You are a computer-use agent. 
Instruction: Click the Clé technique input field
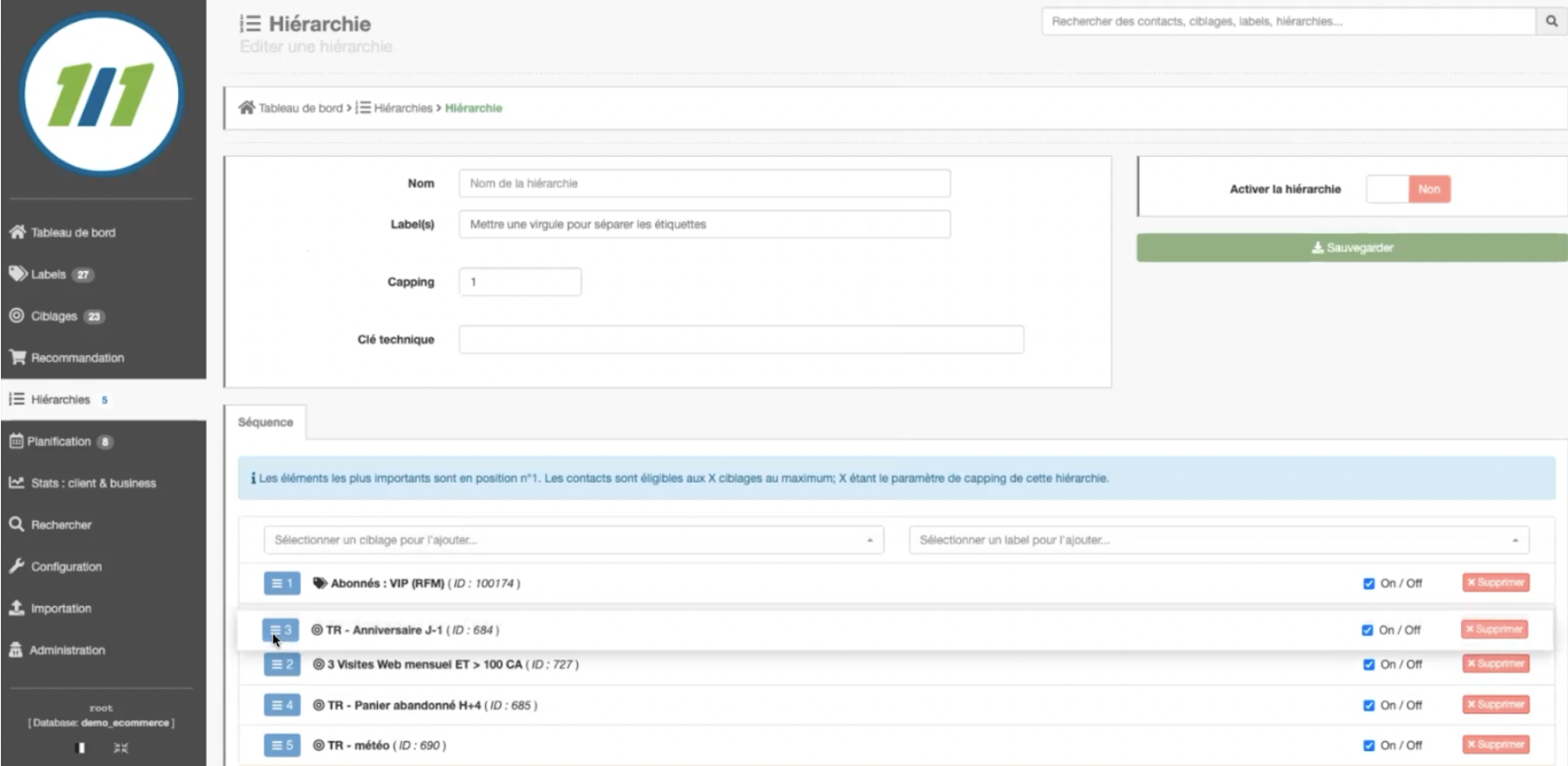[x=741, y=340]
